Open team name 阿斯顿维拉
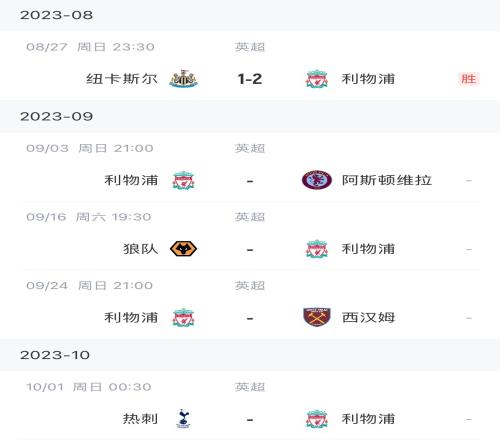Image resolution: width=500 pixels, height=440 pixels. tap(387, 180)
